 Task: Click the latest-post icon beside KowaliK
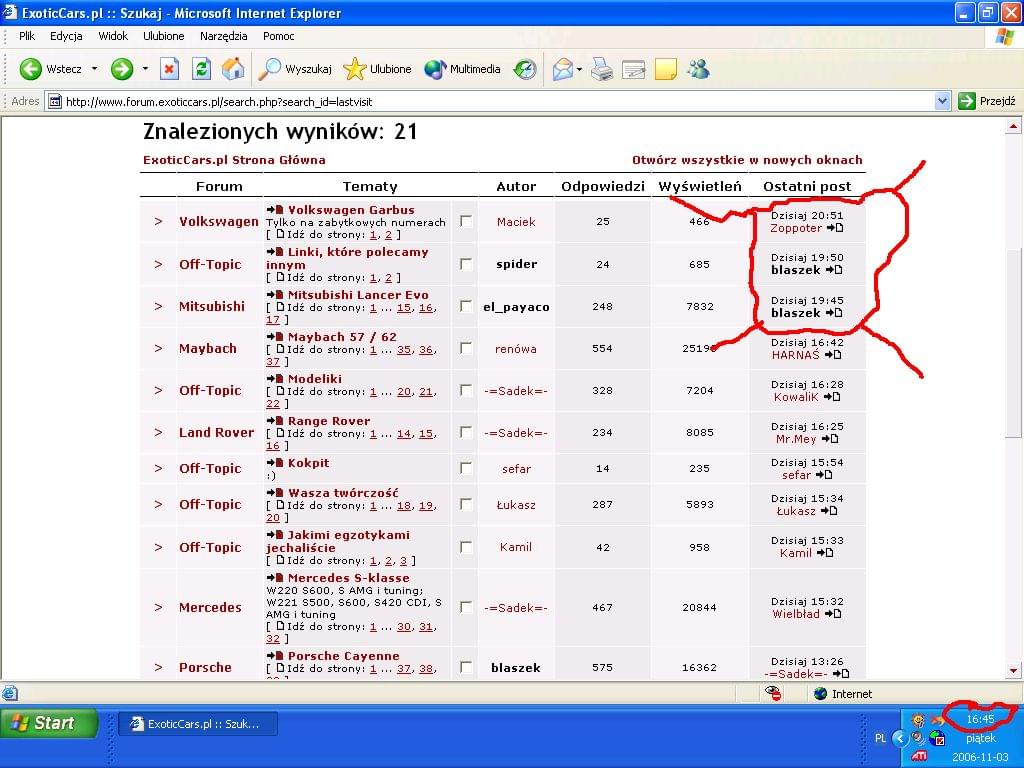pos(831,396)
